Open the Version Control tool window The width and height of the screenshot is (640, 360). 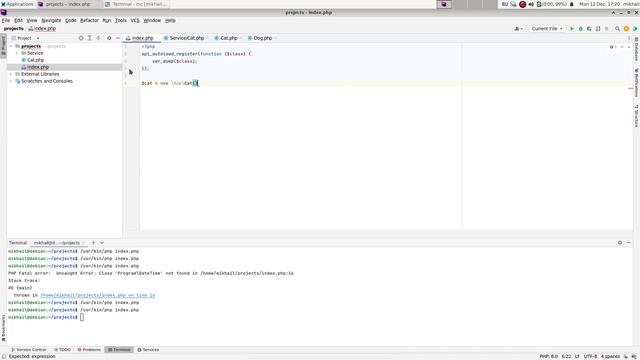pyautogui.click(x=29, y=350)
